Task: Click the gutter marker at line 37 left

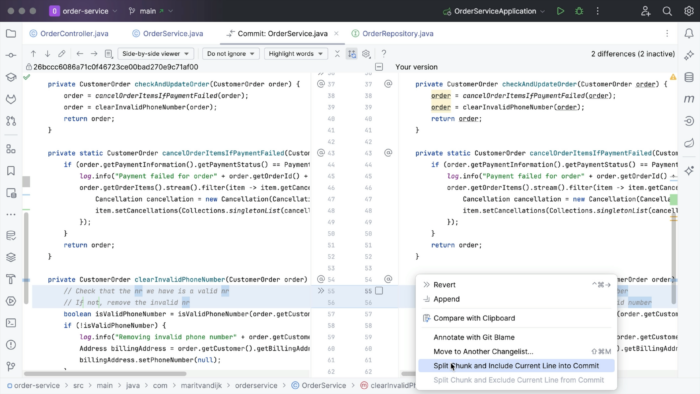Action: click(x=321, y=84)
